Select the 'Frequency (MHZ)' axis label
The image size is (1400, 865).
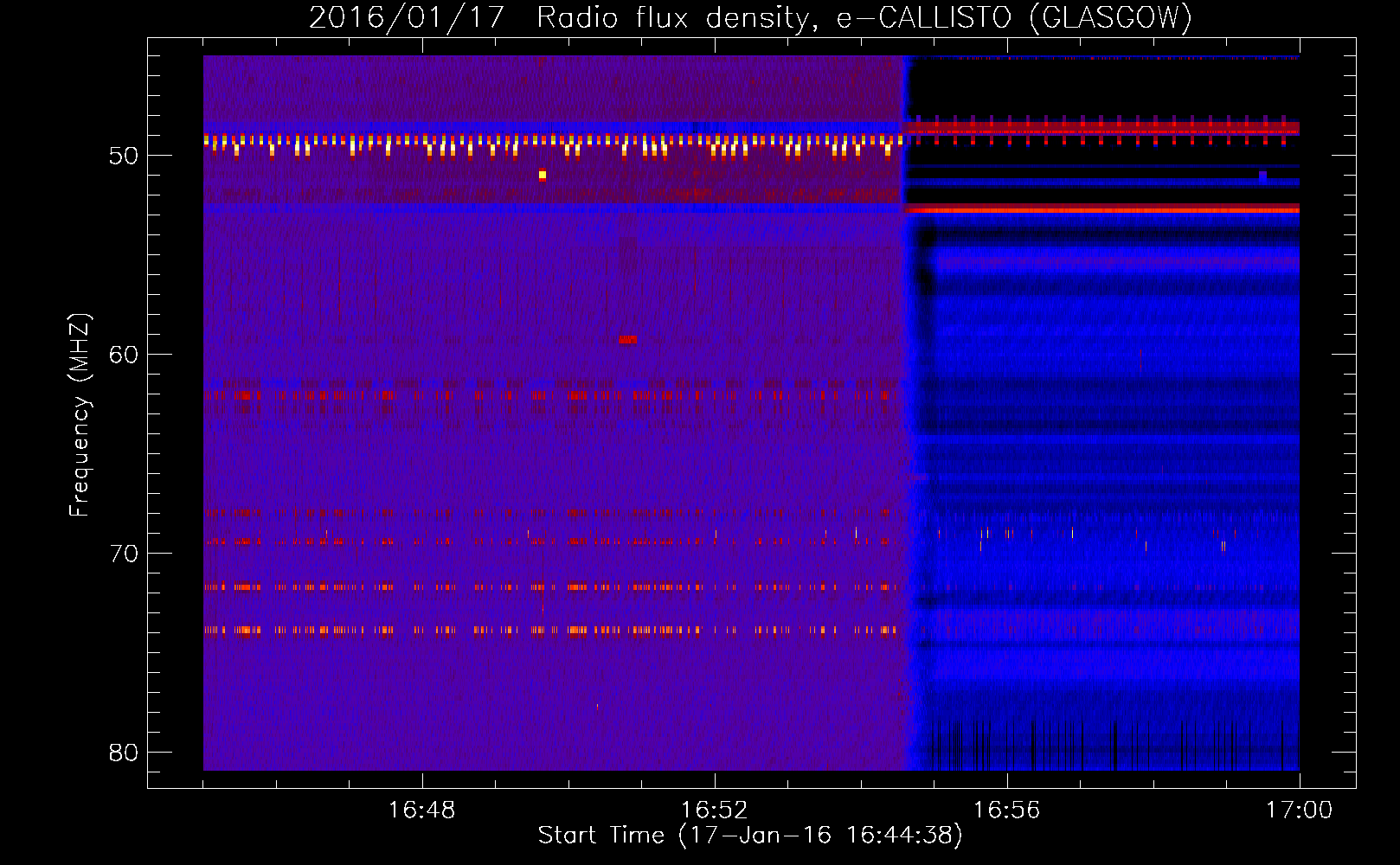click(x=79, y=415)
